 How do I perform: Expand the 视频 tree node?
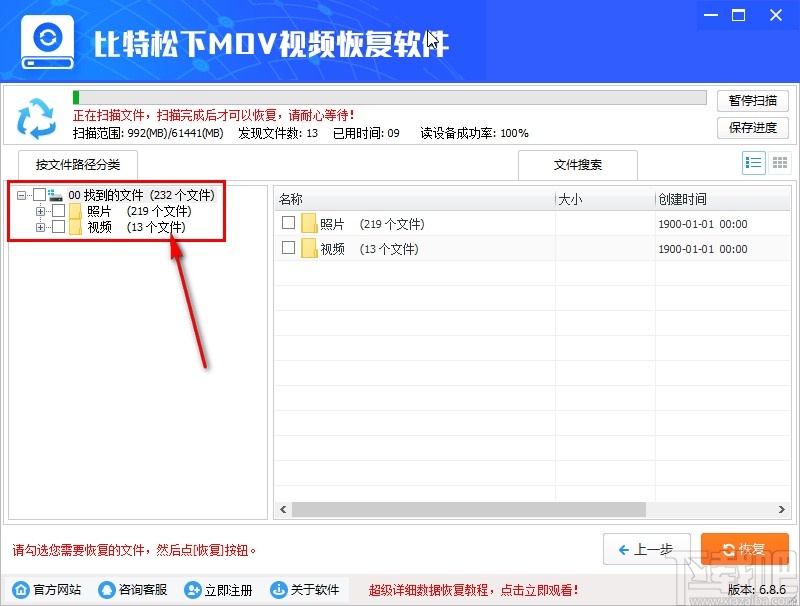tap(40, 227)
